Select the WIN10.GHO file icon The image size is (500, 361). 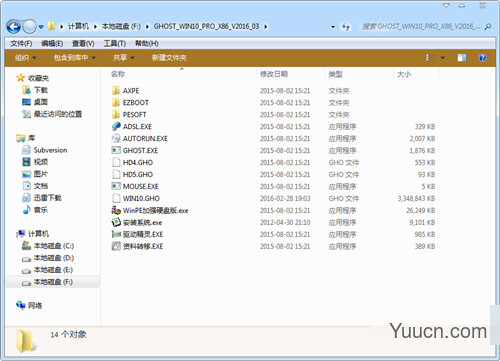[x=116, y=198]
